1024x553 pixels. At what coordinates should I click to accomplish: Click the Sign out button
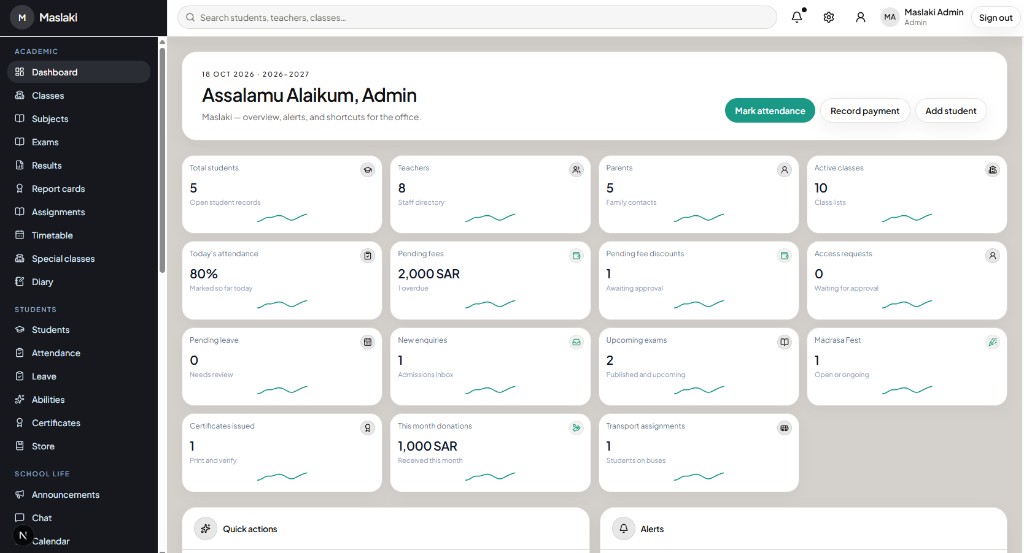pos(995,18)
